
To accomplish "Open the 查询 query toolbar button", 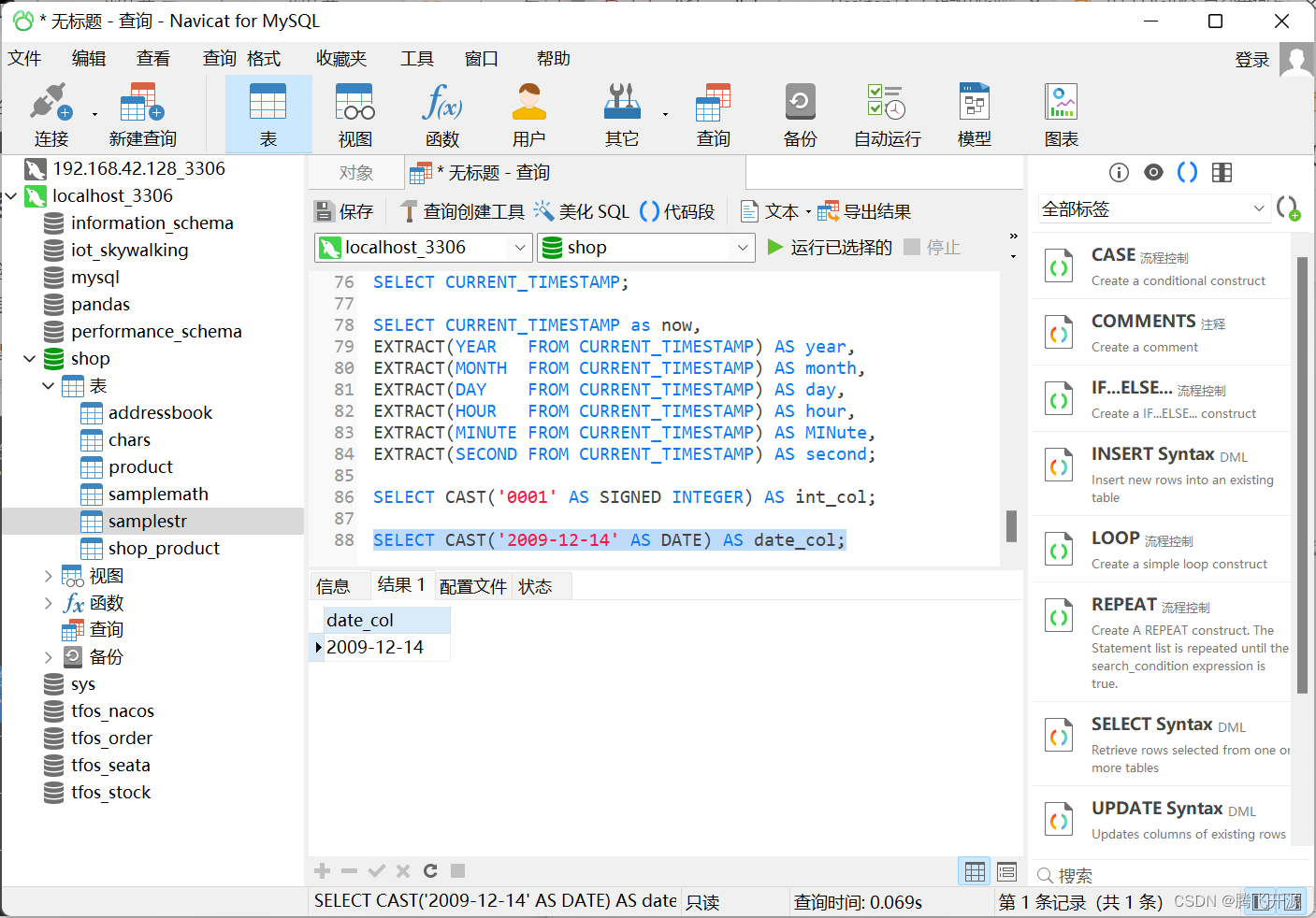I will (x=714, y=114).
